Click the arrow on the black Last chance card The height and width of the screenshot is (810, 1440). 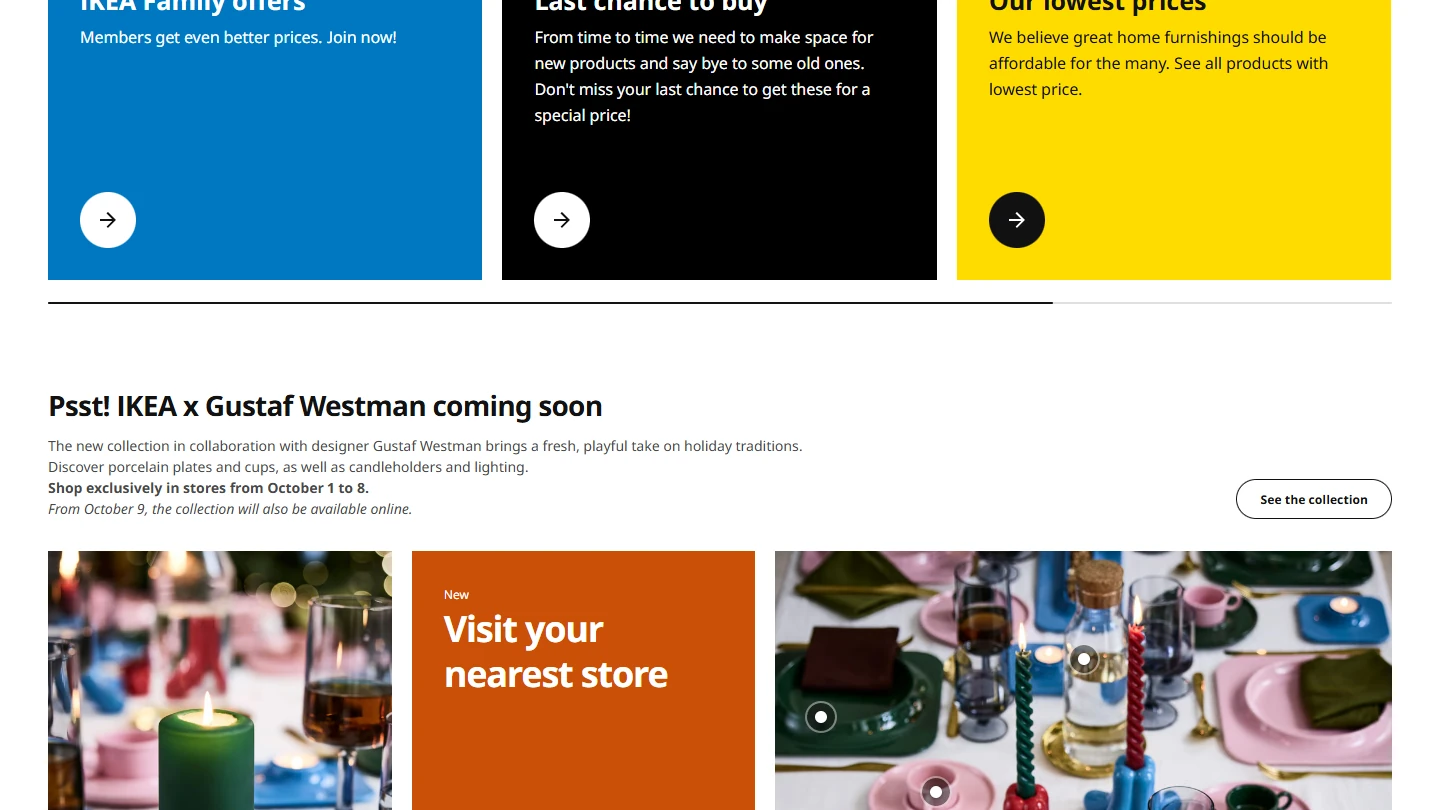point(562,220)
